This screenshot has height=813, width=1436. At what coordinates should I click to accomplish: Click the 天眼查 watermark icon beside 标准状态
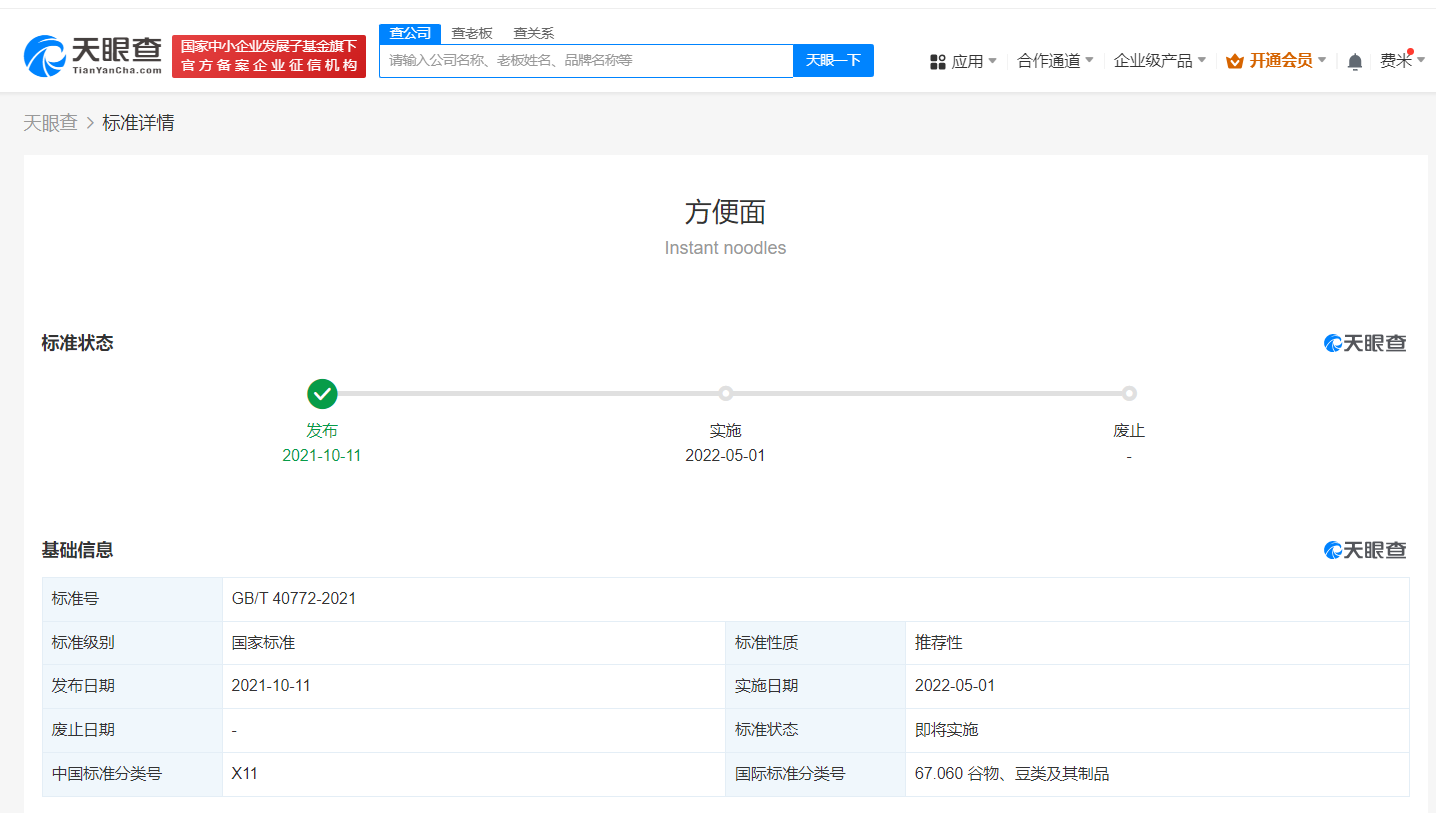pos(1332,342)
